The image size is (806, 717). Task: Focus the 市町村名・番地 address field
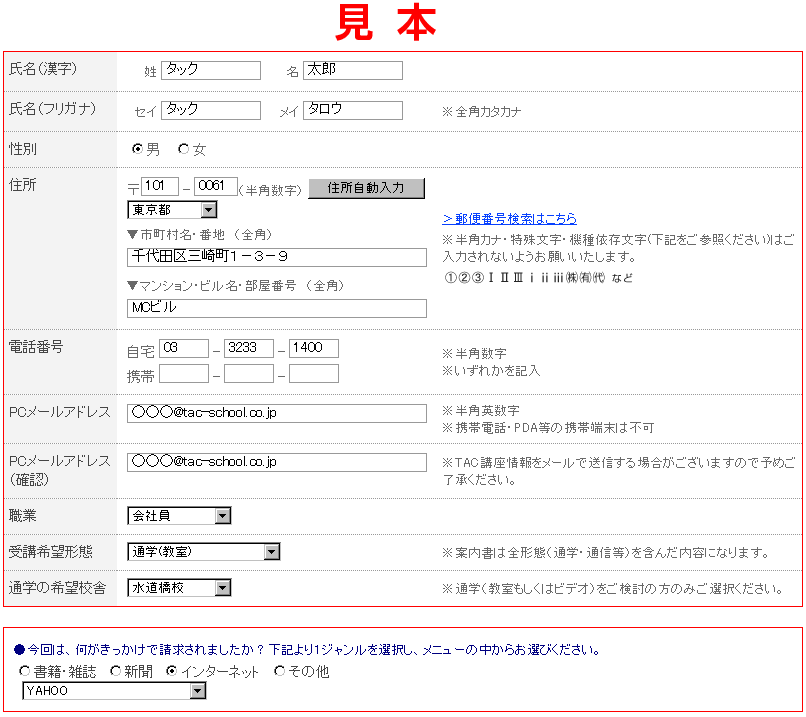(x=277, y=257)
